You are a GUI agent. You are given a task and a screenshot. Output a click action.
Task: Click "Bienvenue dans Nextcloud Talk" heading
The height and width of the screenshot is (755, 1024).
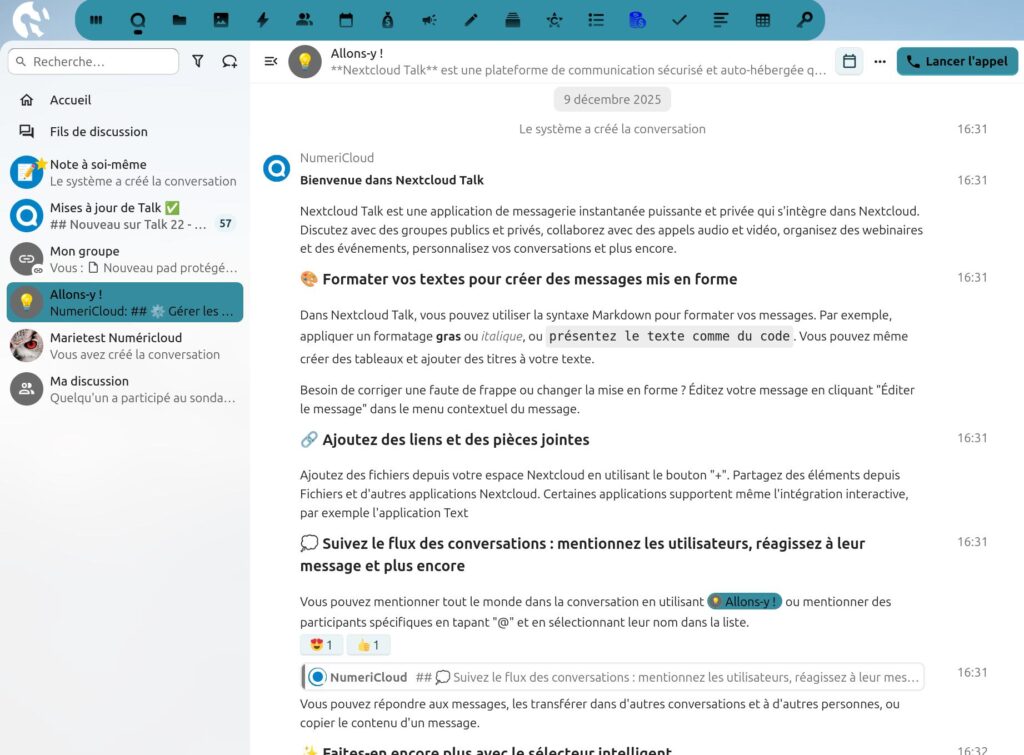(x=392, y=180)
